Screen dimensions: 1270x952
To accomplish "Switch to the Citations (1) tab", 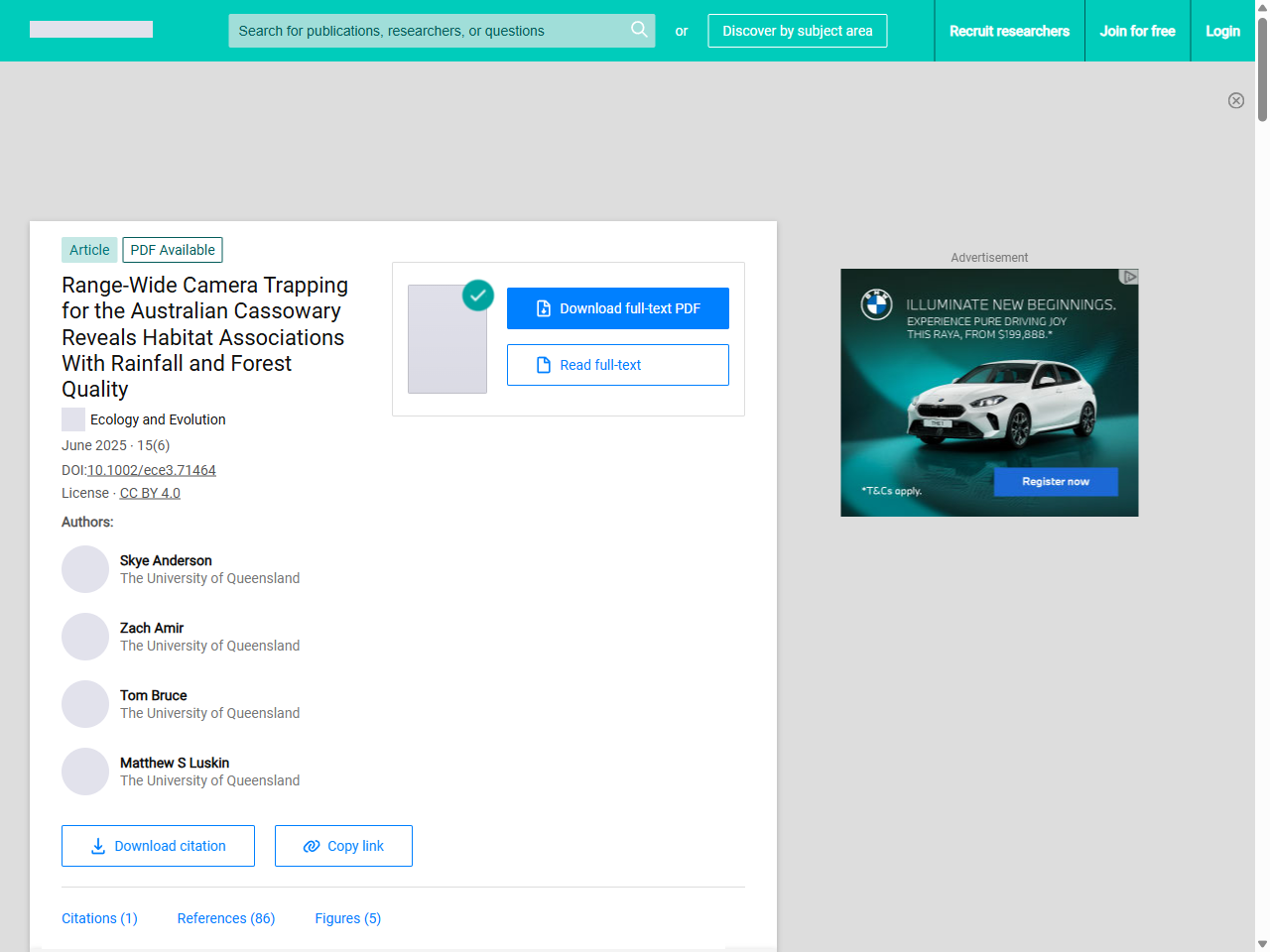I will pyautogui.click(x=99, y=918).
